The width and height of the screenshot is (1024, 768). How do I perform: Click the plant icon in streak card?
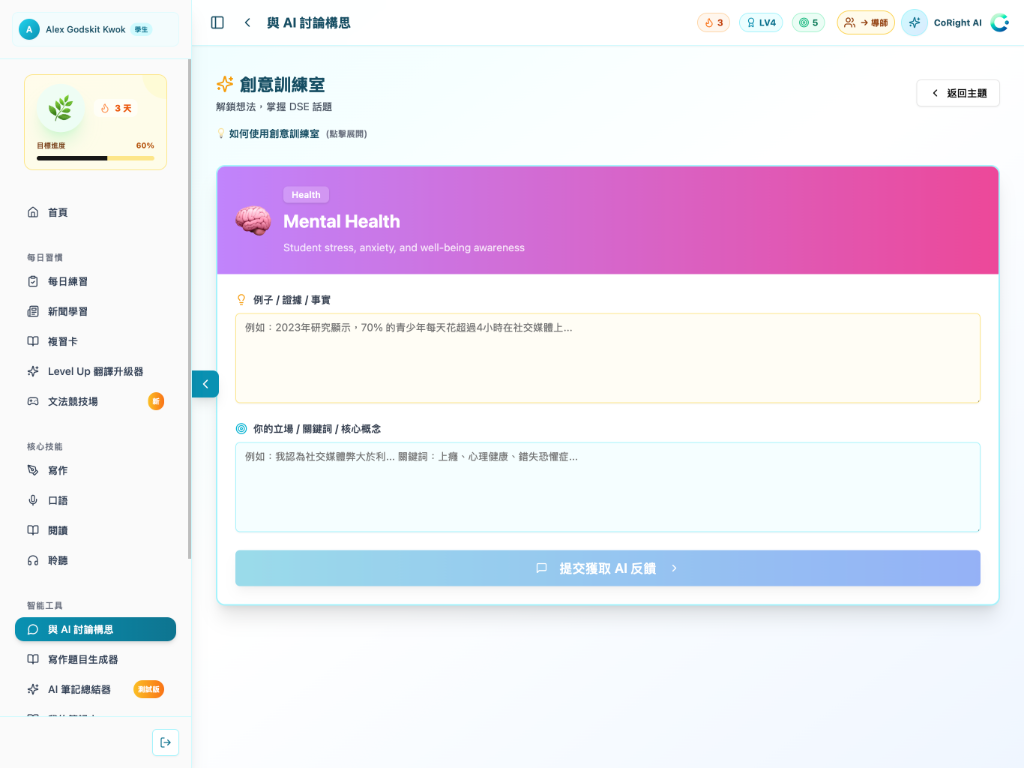click(x=61, y=108)
